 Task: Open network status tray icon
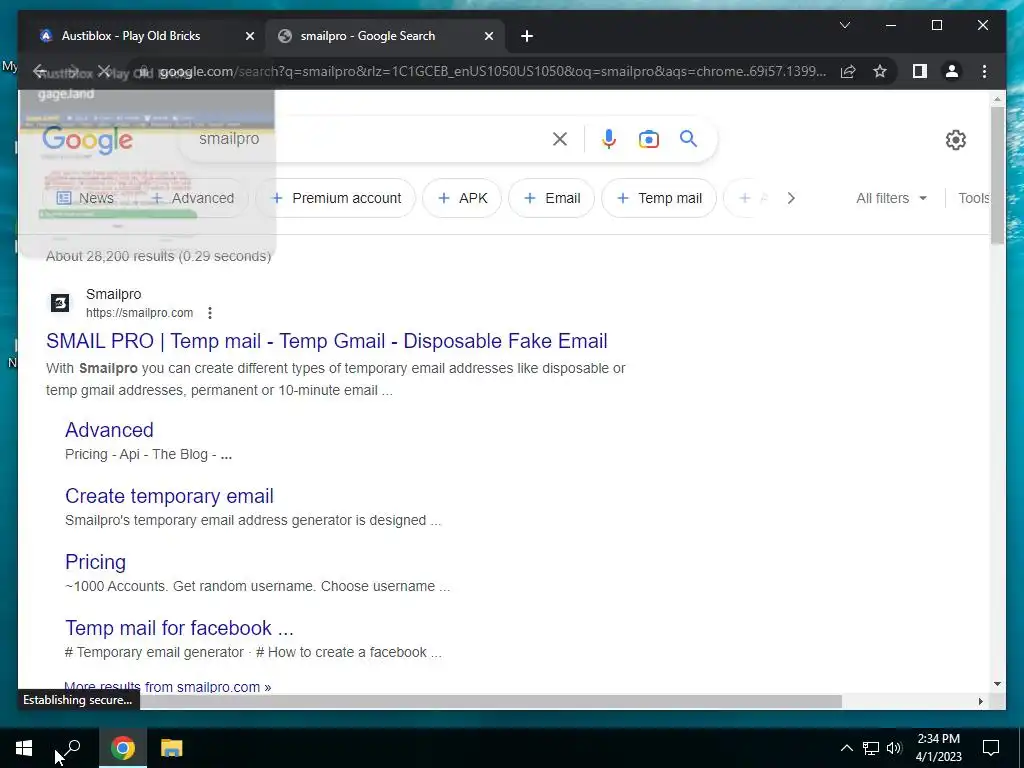(871, 748)
